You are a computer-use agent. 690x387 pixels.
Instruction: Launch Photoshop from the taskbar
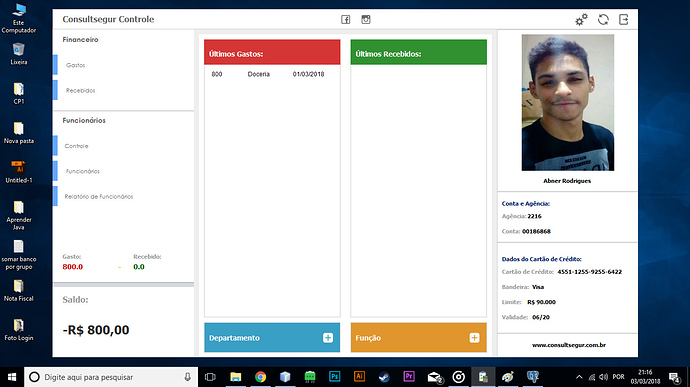334,376
